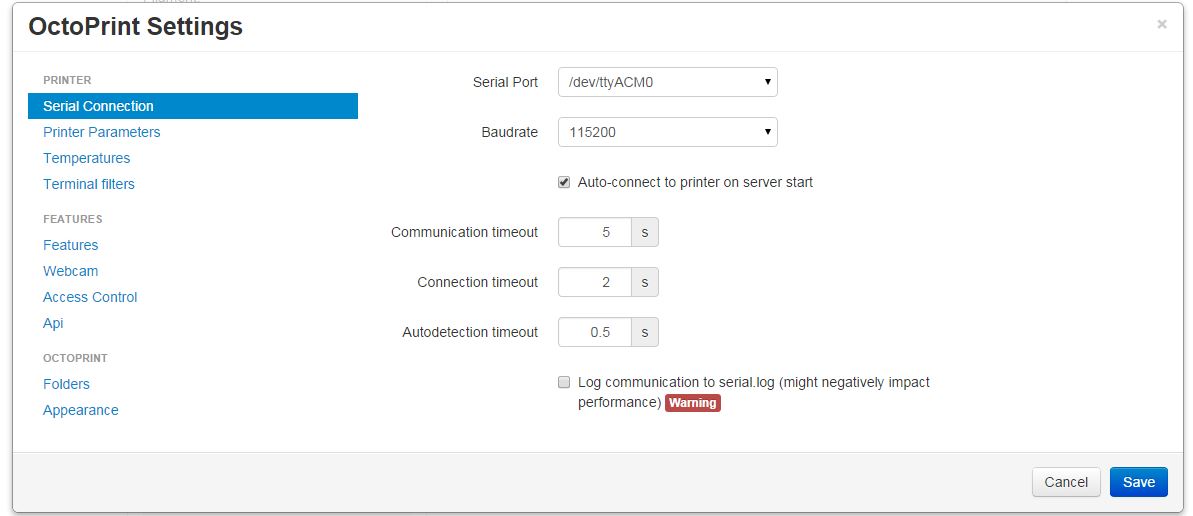Go to Printer Parameters section
Viewport: 1193px width, 516px height.
[x=101, y=132]
